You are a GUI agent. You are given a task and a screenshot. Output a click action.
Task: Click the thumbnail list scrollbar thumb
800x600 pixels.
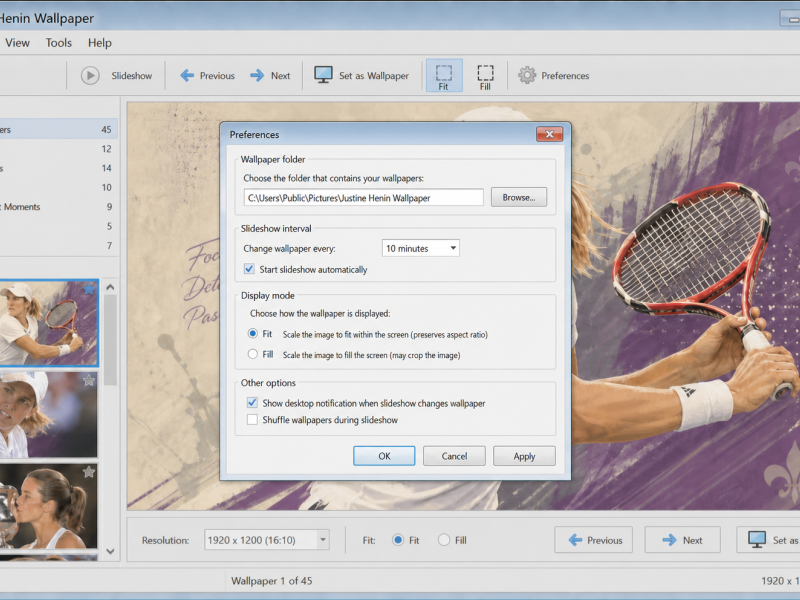[111, 340]
